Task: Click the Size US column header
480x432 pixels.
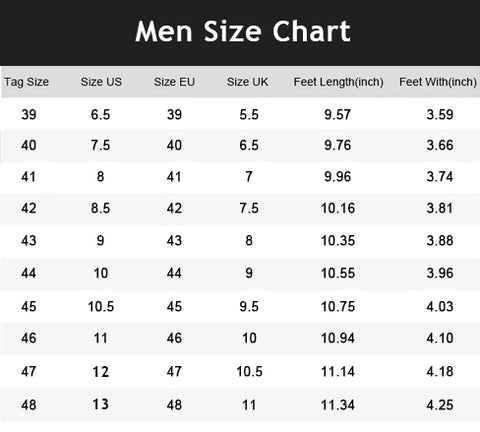Action: (101, 82)
